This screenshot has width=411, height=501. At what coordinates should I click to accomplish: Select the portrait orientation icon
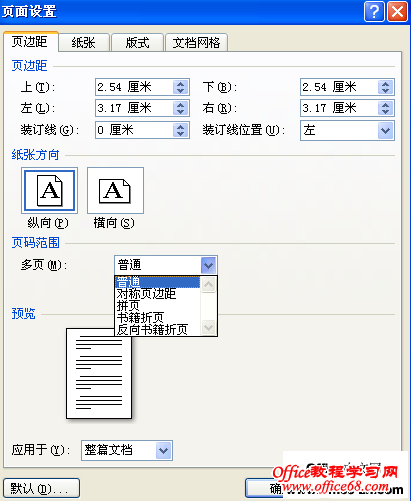tap(49, 190)
